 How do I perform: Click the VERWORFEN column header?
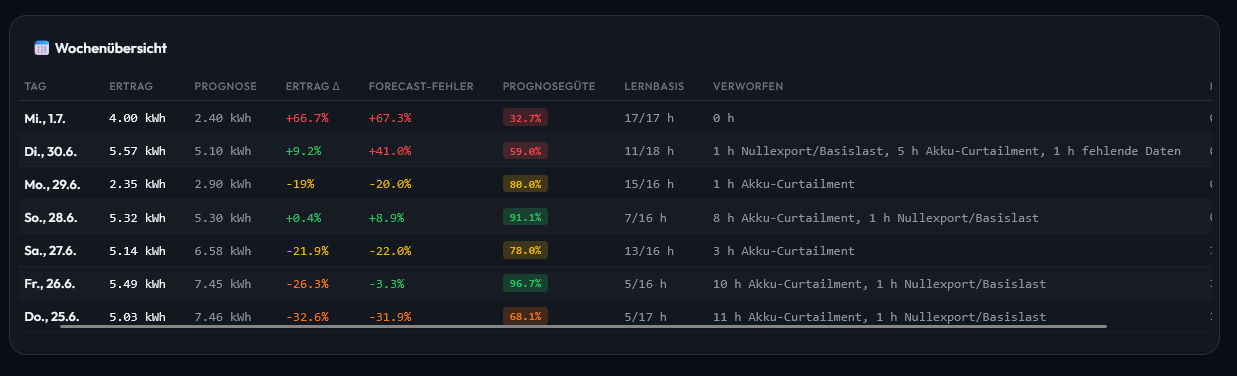point(748,86)
